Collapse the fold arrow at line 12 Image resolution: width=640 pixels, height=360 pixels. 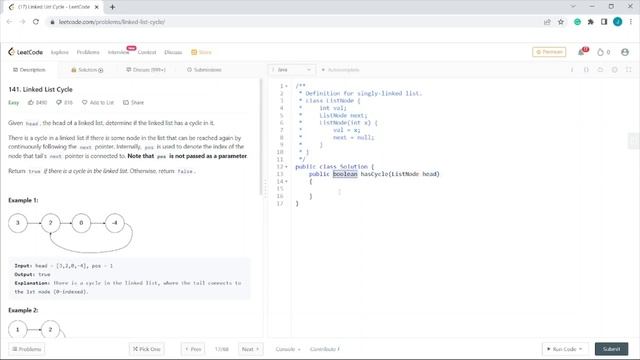coord(286,167)
